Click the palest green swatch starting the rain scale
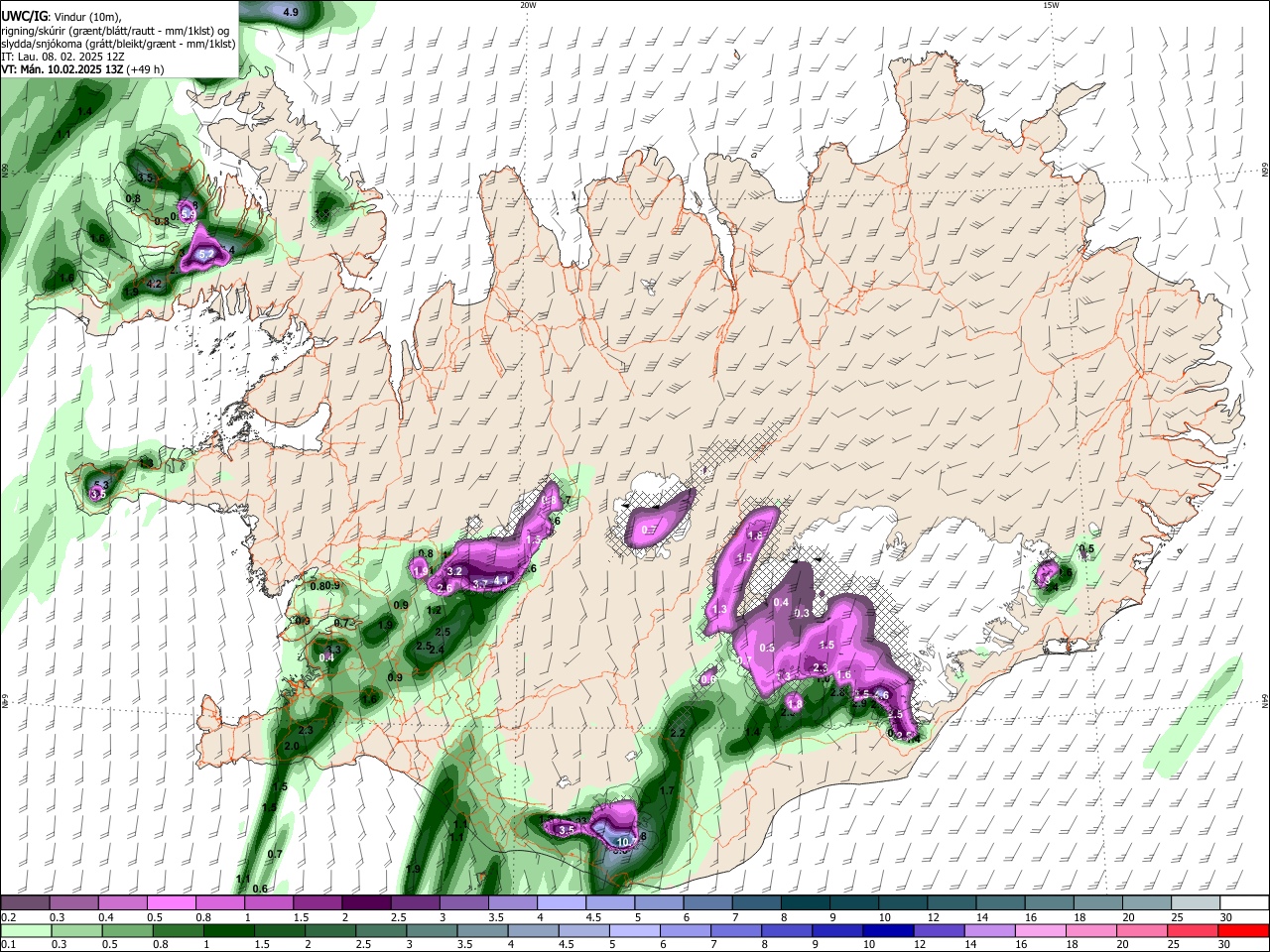This screenshot has height=952, width=1270. 27,930
